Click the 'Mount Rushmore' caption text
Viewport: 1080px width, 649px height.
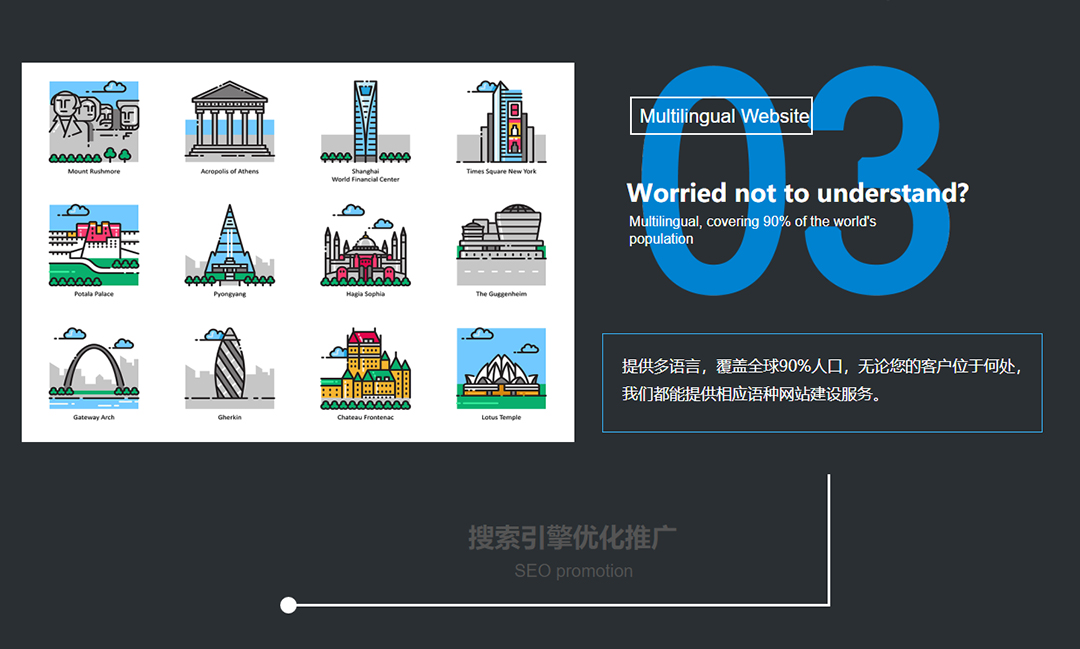tap(94, 172)
